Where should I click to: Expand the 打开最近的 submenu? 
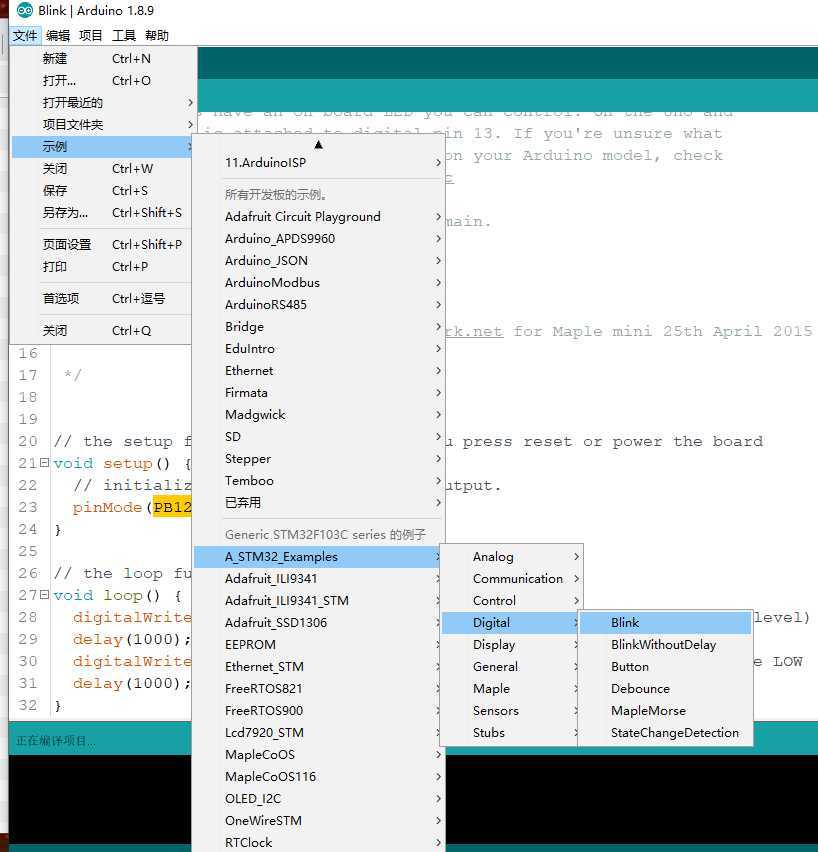(x=103, y=103)
